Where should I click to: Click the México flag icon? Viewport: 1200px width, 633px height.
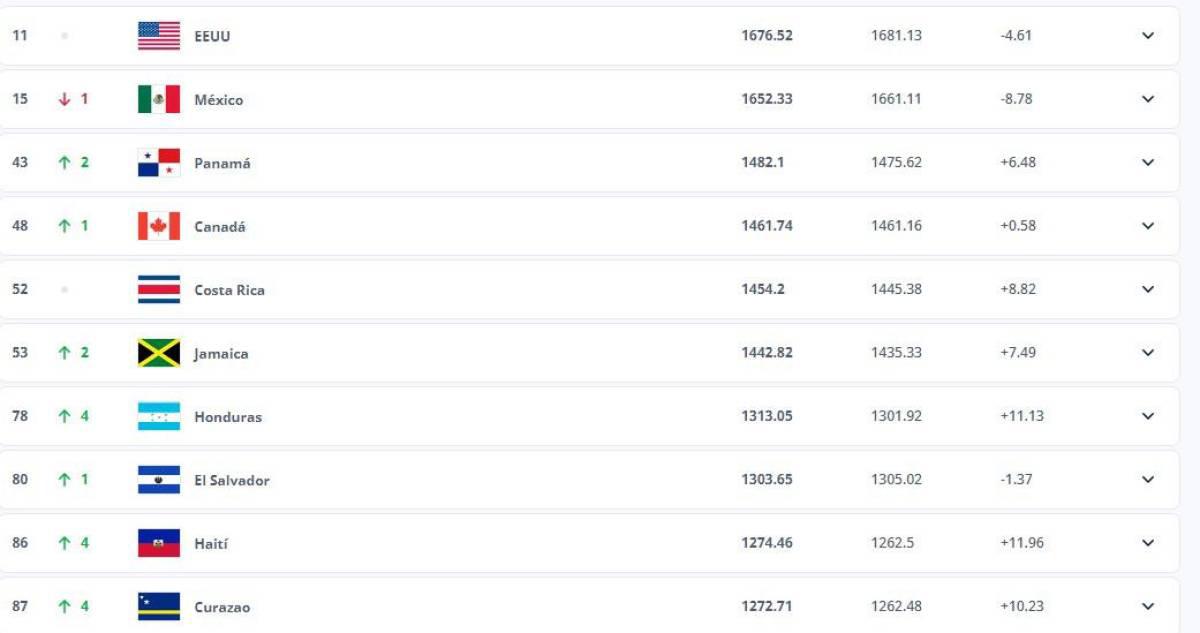click(154, 98)
